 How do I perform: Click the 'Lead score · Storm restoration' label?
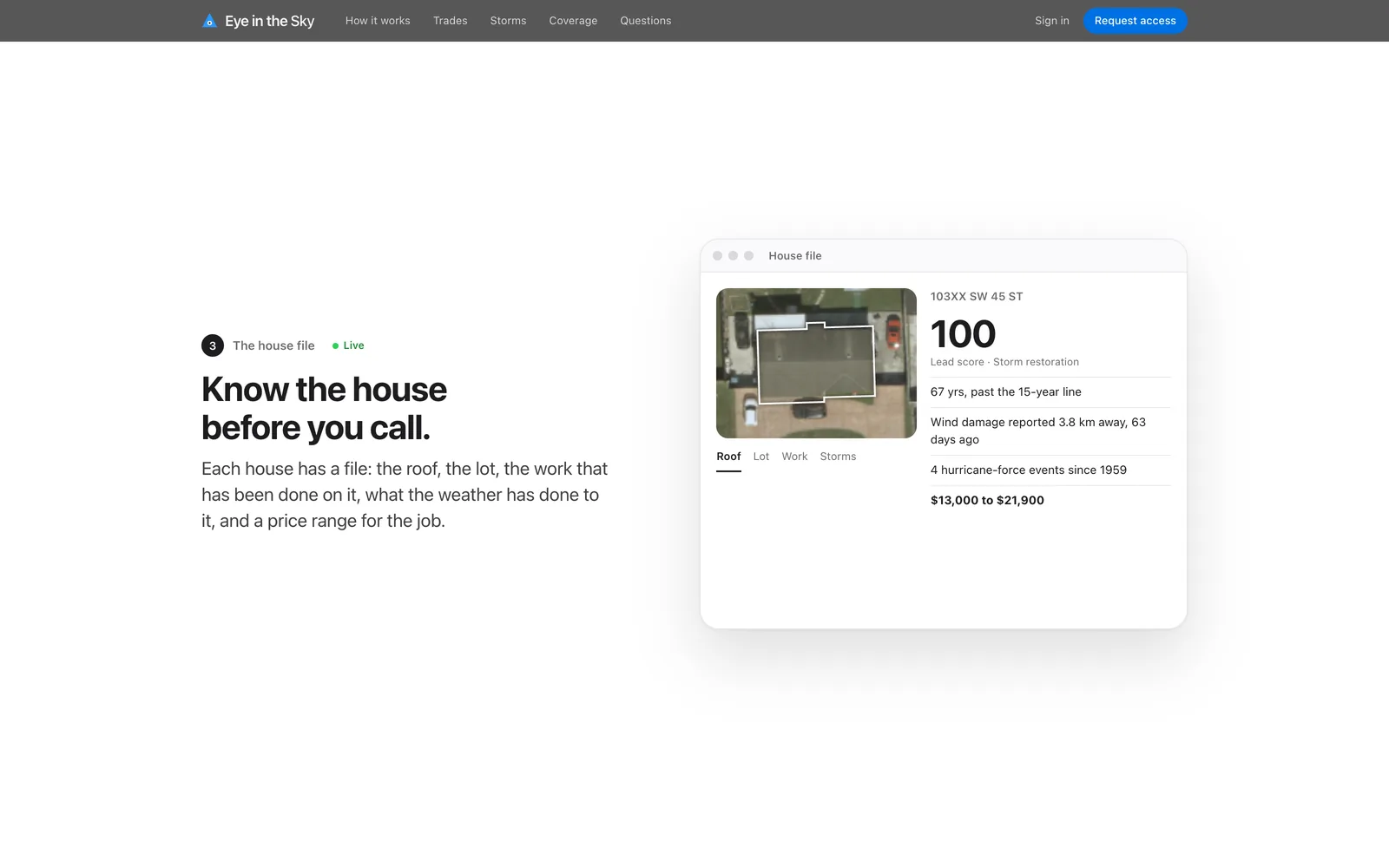[1004, 362]
